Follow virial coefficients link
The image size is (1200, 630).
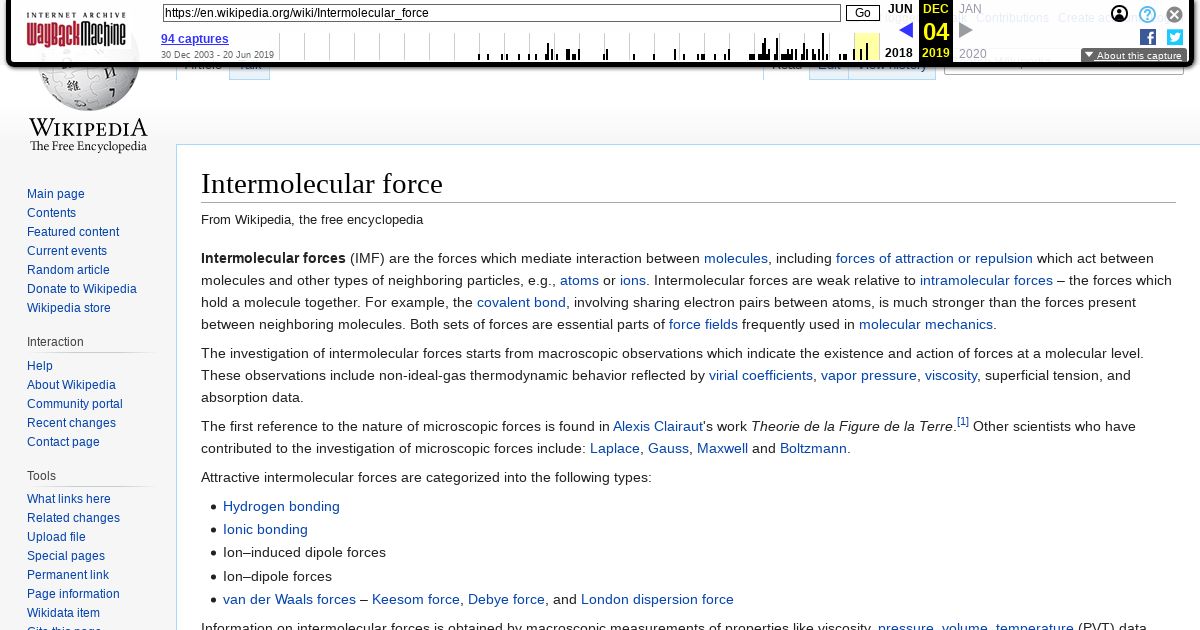[761, 375]
